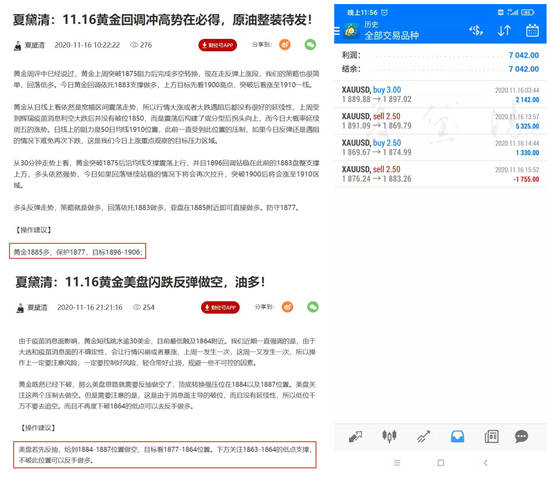Click author avatar in first article byline
Image resolution: width=550 pixels, height=479 pixels.
pyautogui.click(x=18, y=46)
